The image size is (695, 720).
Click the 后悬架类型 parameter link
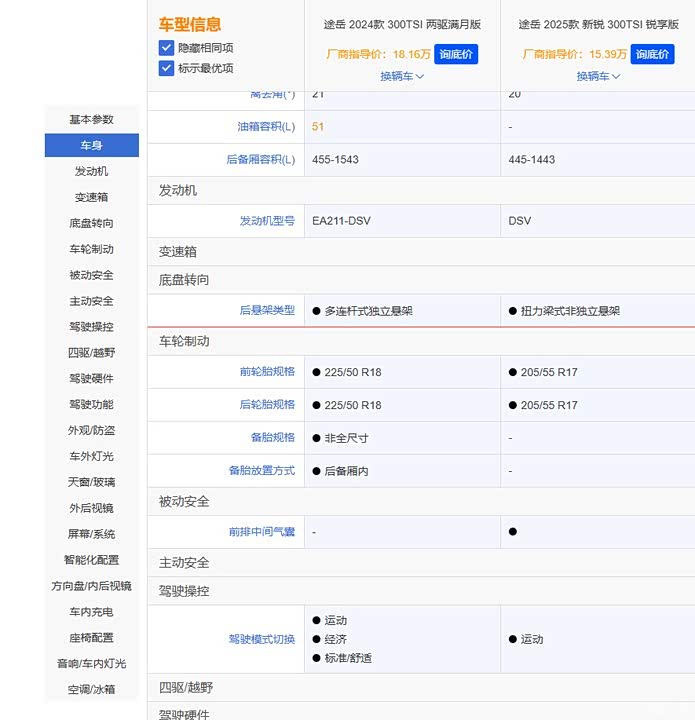point(267,311)
